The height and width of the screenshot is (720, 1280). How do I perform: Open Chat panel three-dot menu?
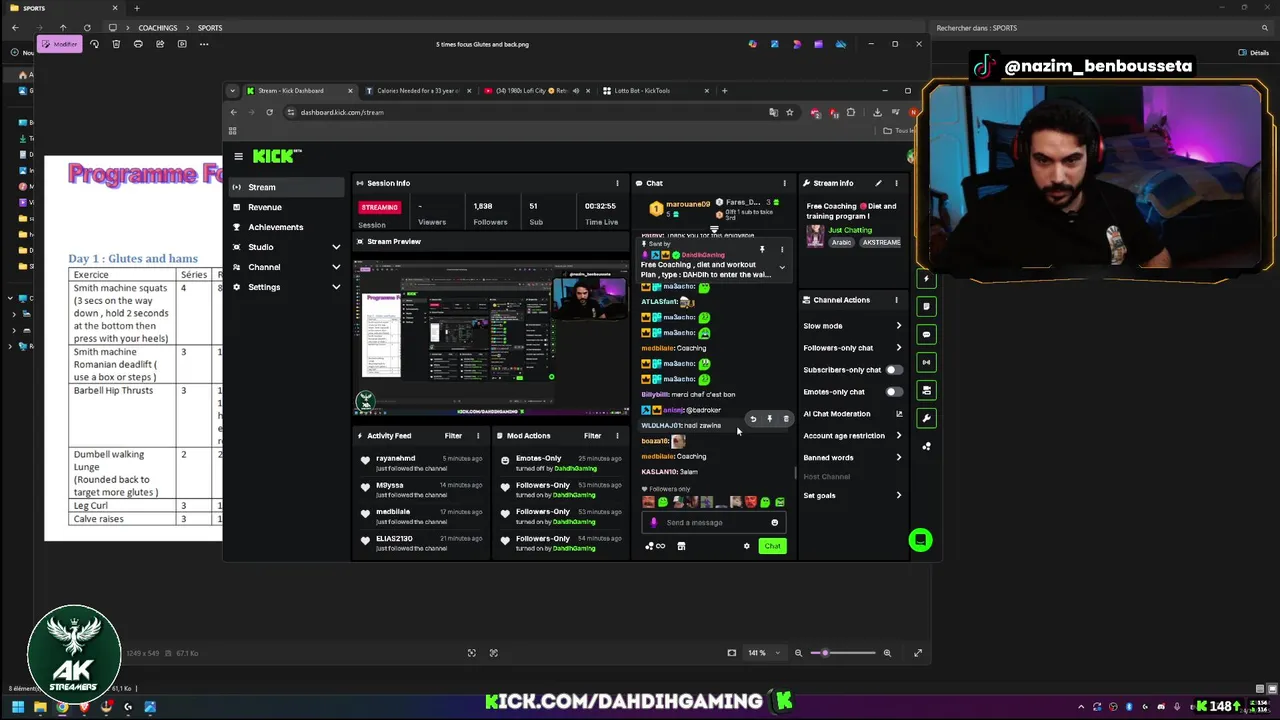pos(784,183)
